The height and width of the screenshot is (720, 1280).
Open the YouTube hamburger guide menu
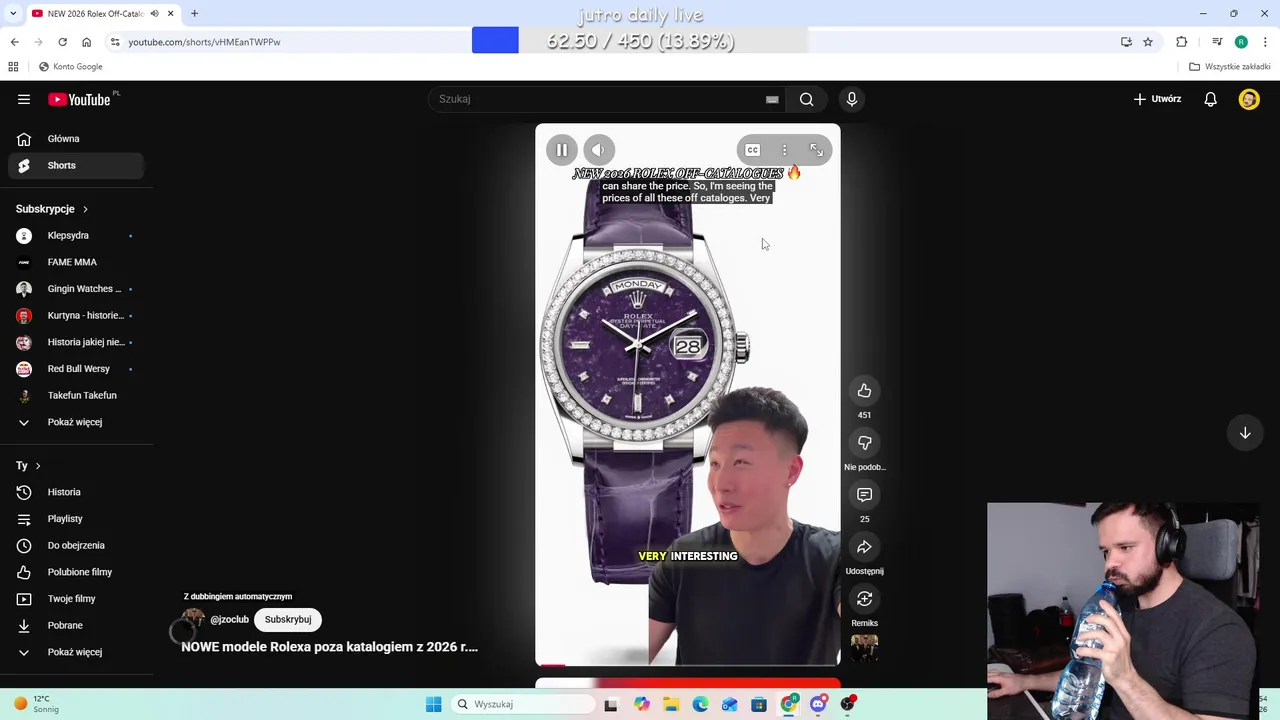24,99
